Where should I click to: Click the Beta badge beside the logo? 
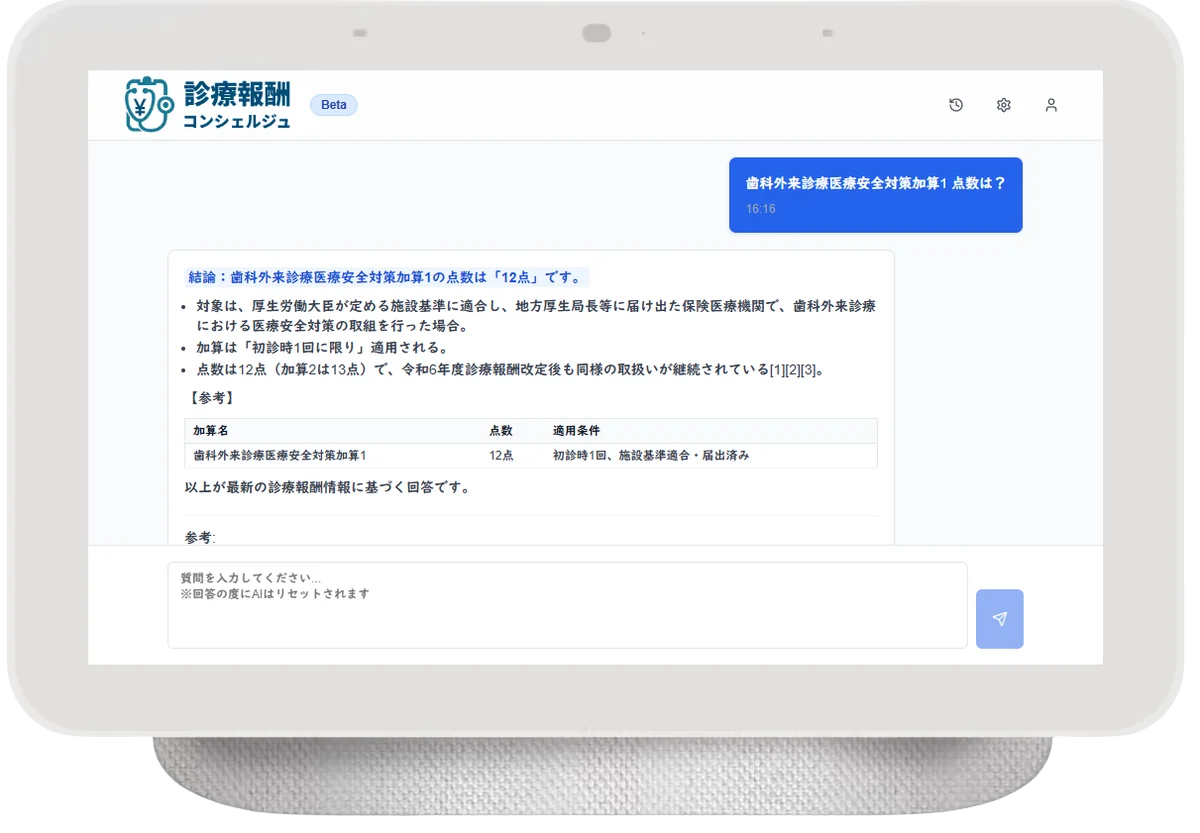[334, 105]
